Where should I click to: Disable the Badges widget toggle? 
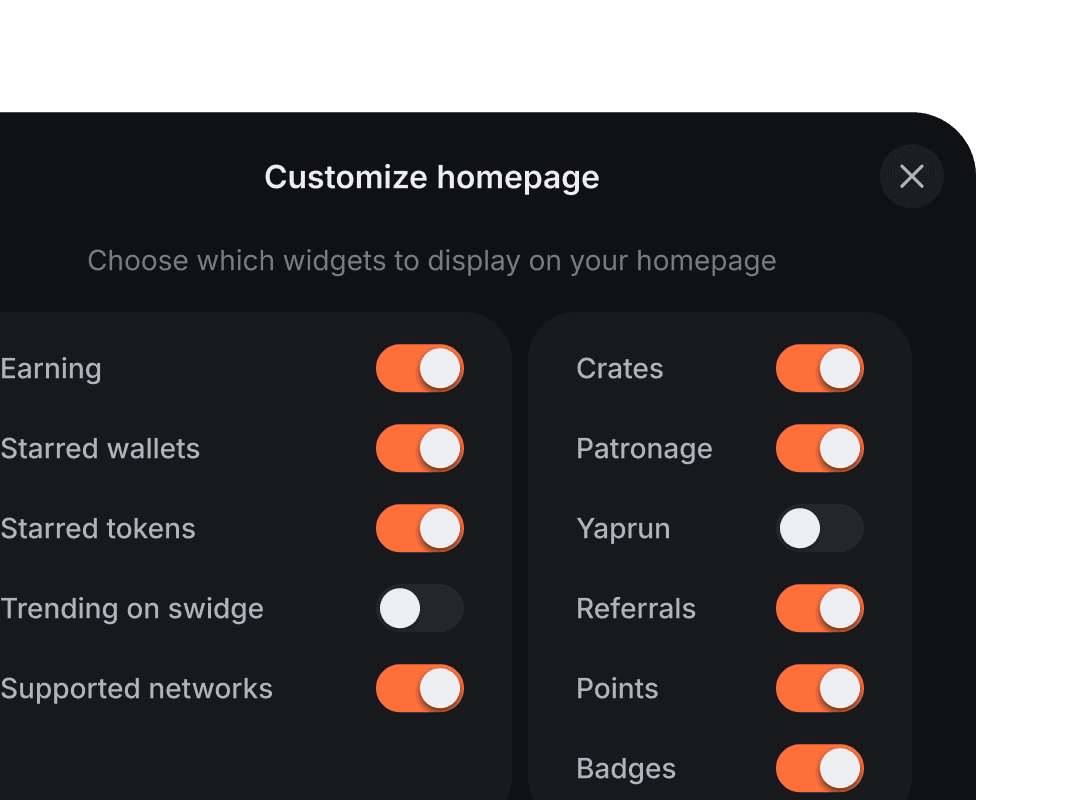pyautogui.click(x=819, y=768)
